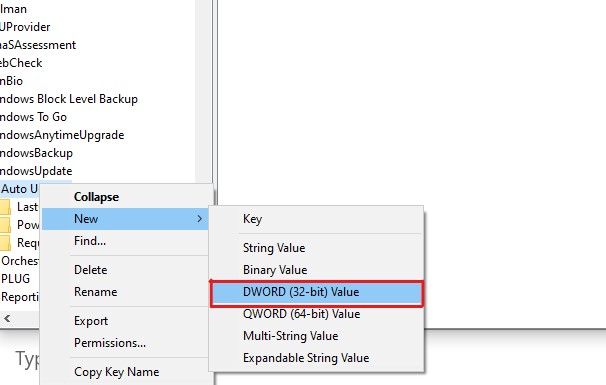Image resolution: width=606 pixels, height=385 pixels.
Task: Click the folder icon beside Req
Action: point(5,243)
